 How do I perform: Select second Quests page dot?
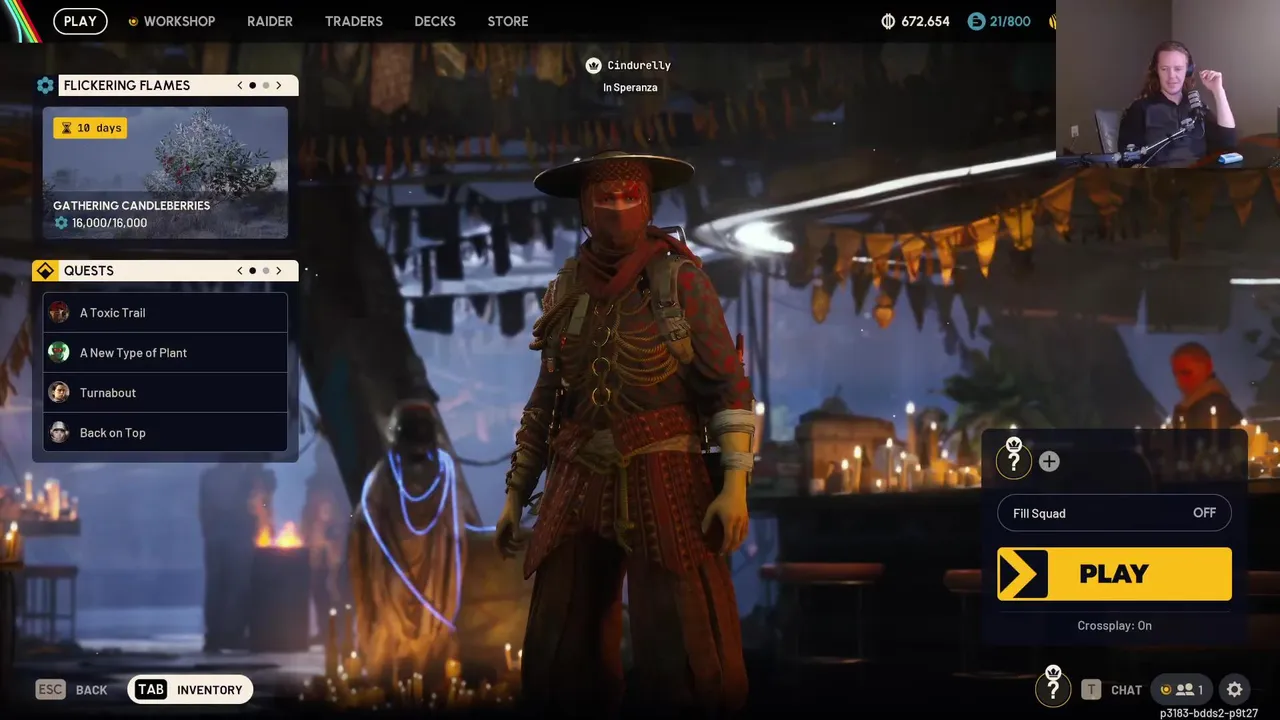pyautogui.click(x=266, y=270)
